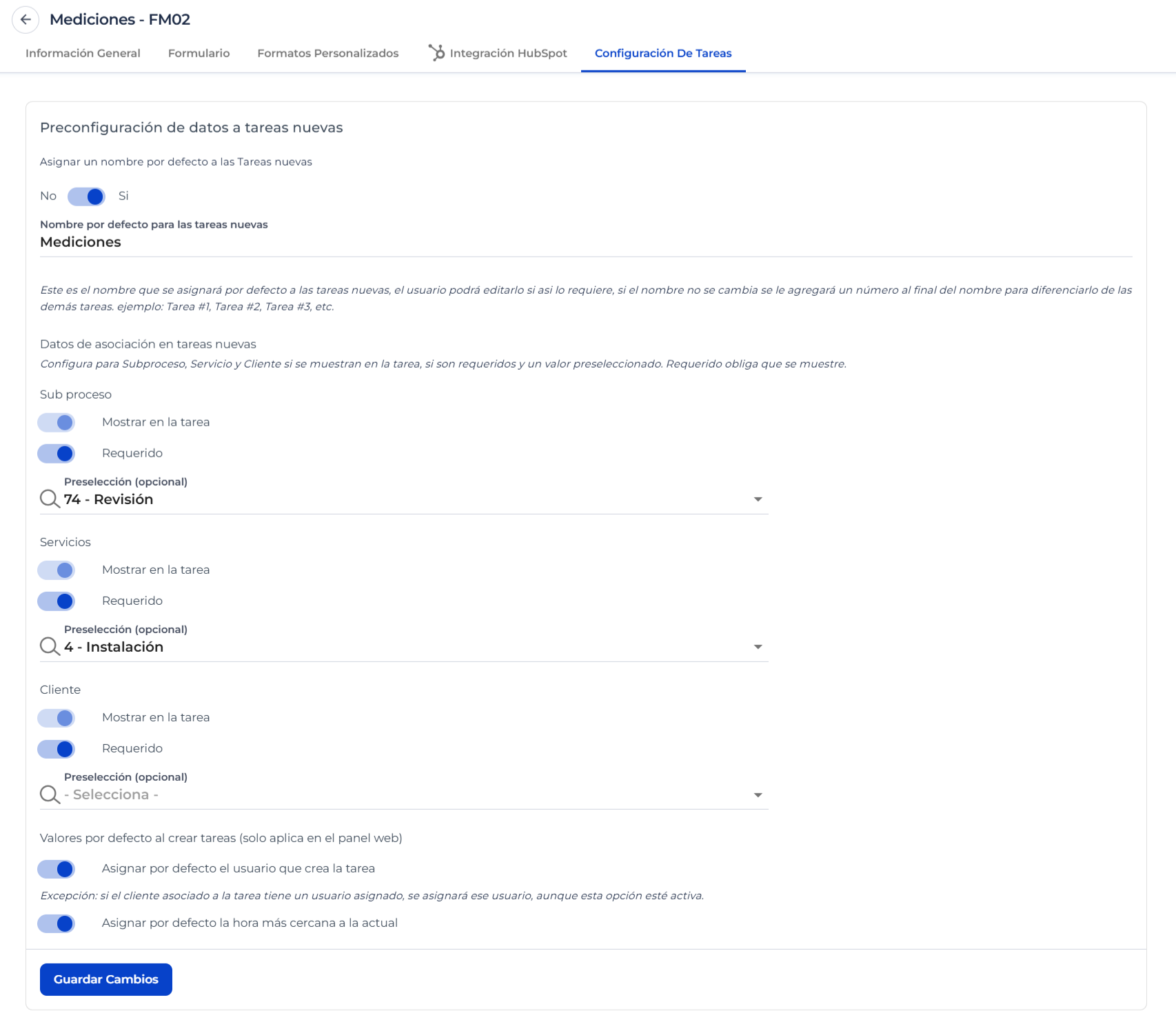Click Preconfiguración de datos a tareas nuevas heading
This screenshot has height=1020, width=1176.
[192, 128]
